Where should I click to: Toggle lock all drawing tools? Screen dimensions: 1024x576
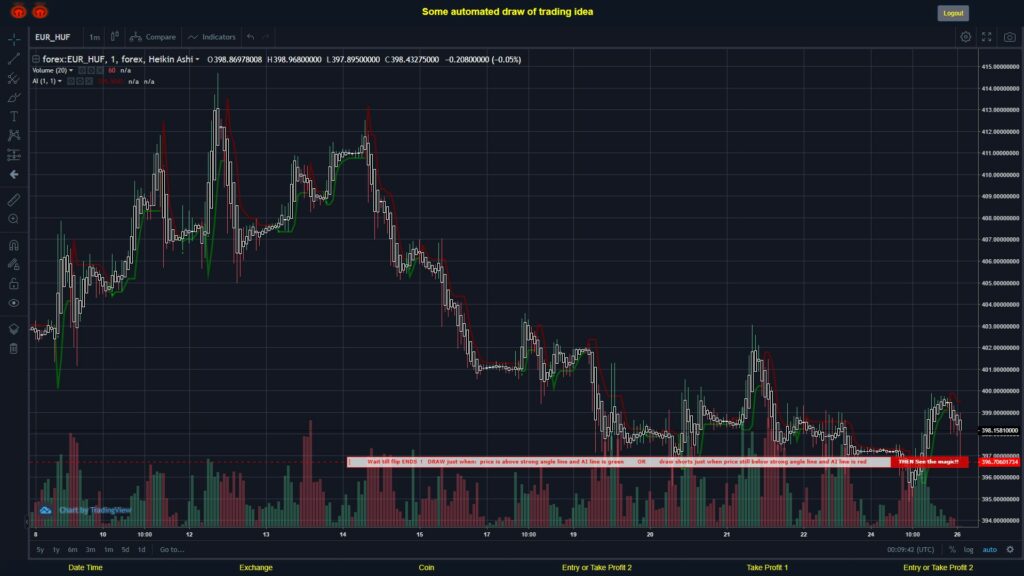tap(14, 283)
